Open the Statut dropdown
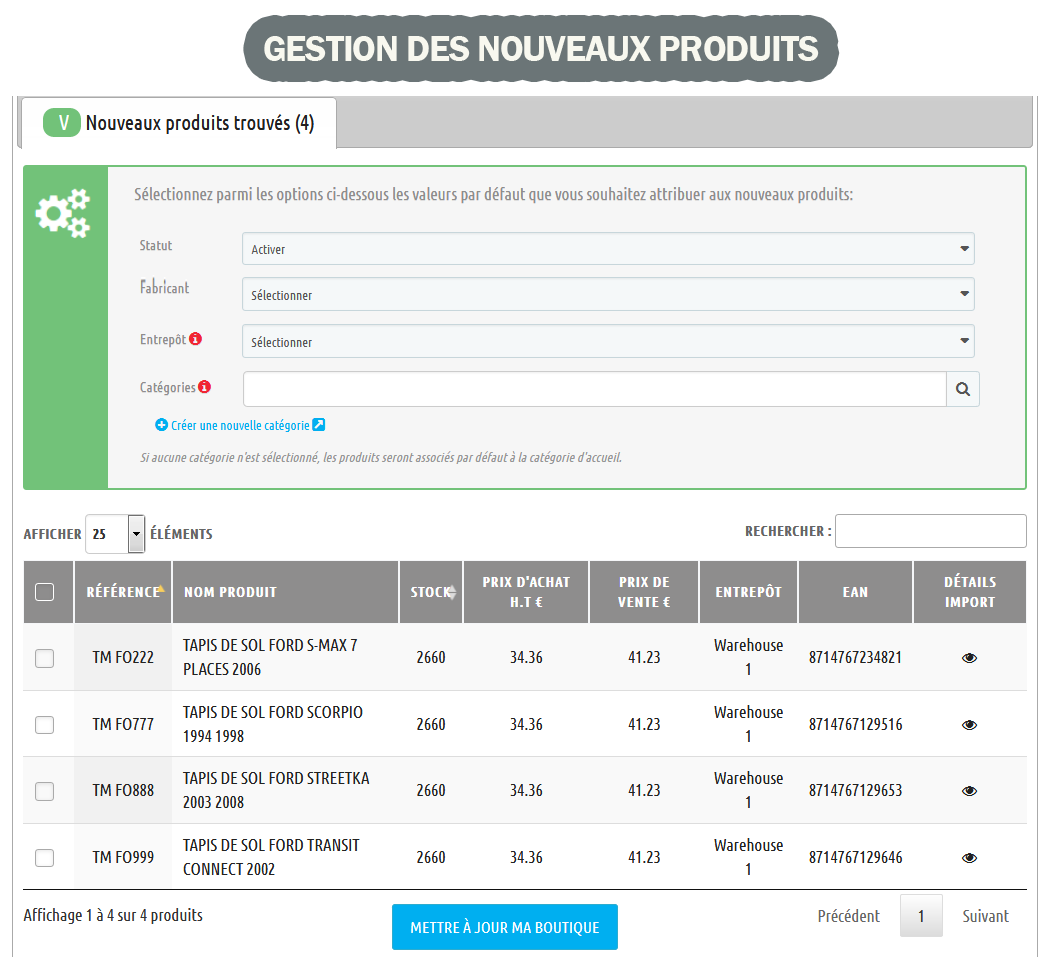The width and height of the screenshot is (1046, 964). (607, 249)
